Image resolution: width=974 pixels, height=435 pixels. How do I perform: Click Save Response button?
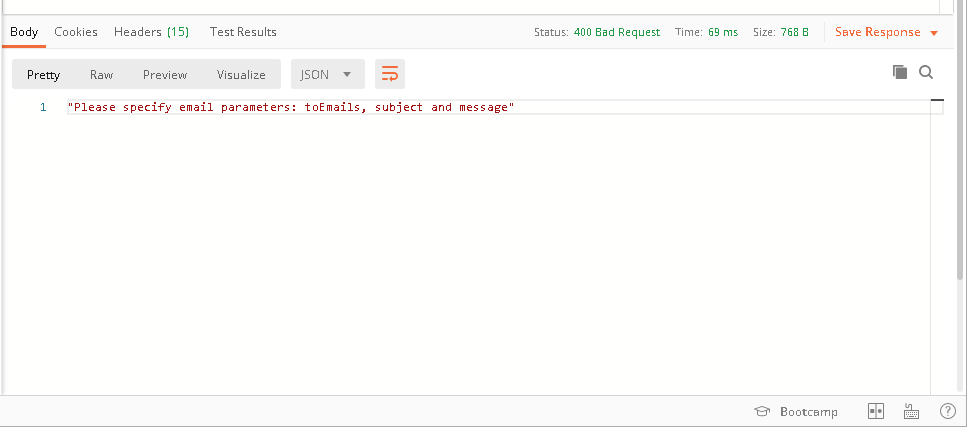tap(878, 32)
